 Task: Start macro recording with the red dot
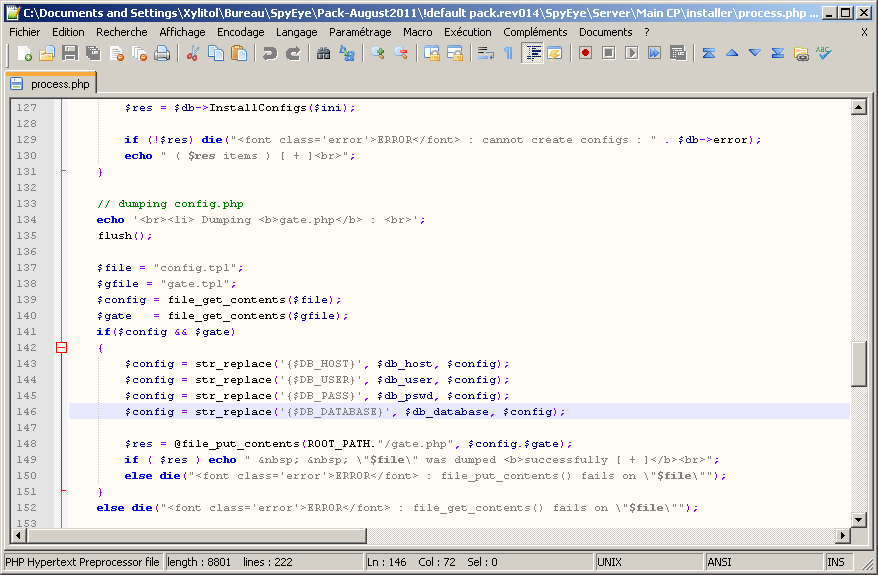click(586, 54)
